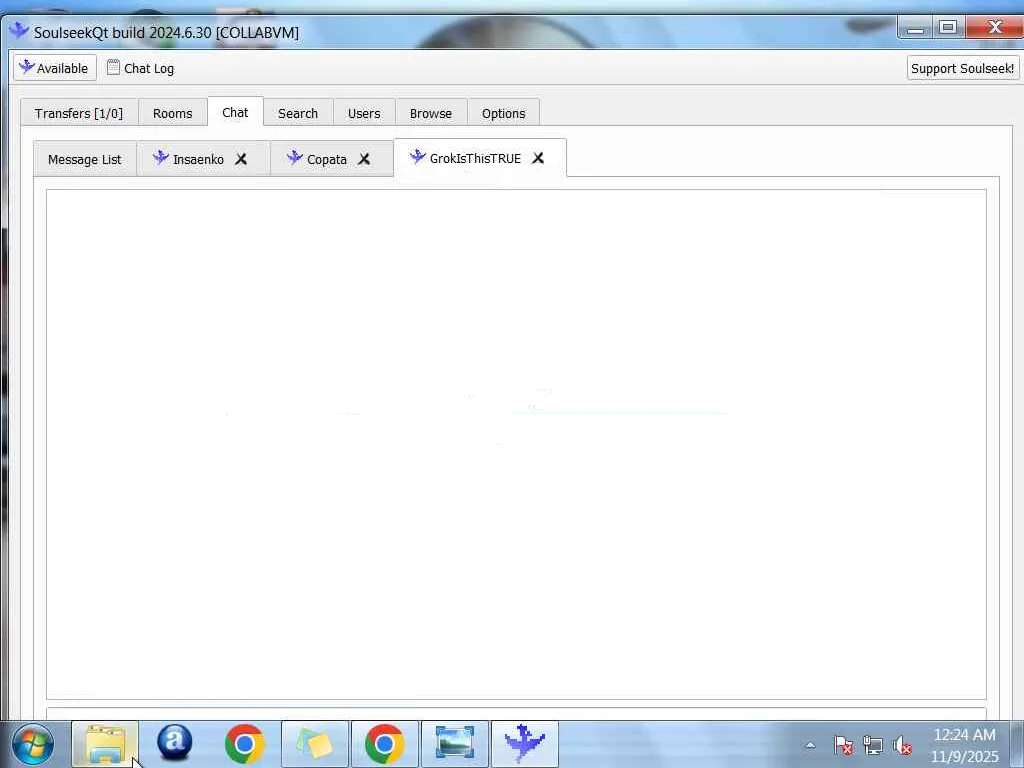Click the bird icon on GrokIsThisTRUE tab
This screenshot has width=1024, height=768.
pos(417,157)
